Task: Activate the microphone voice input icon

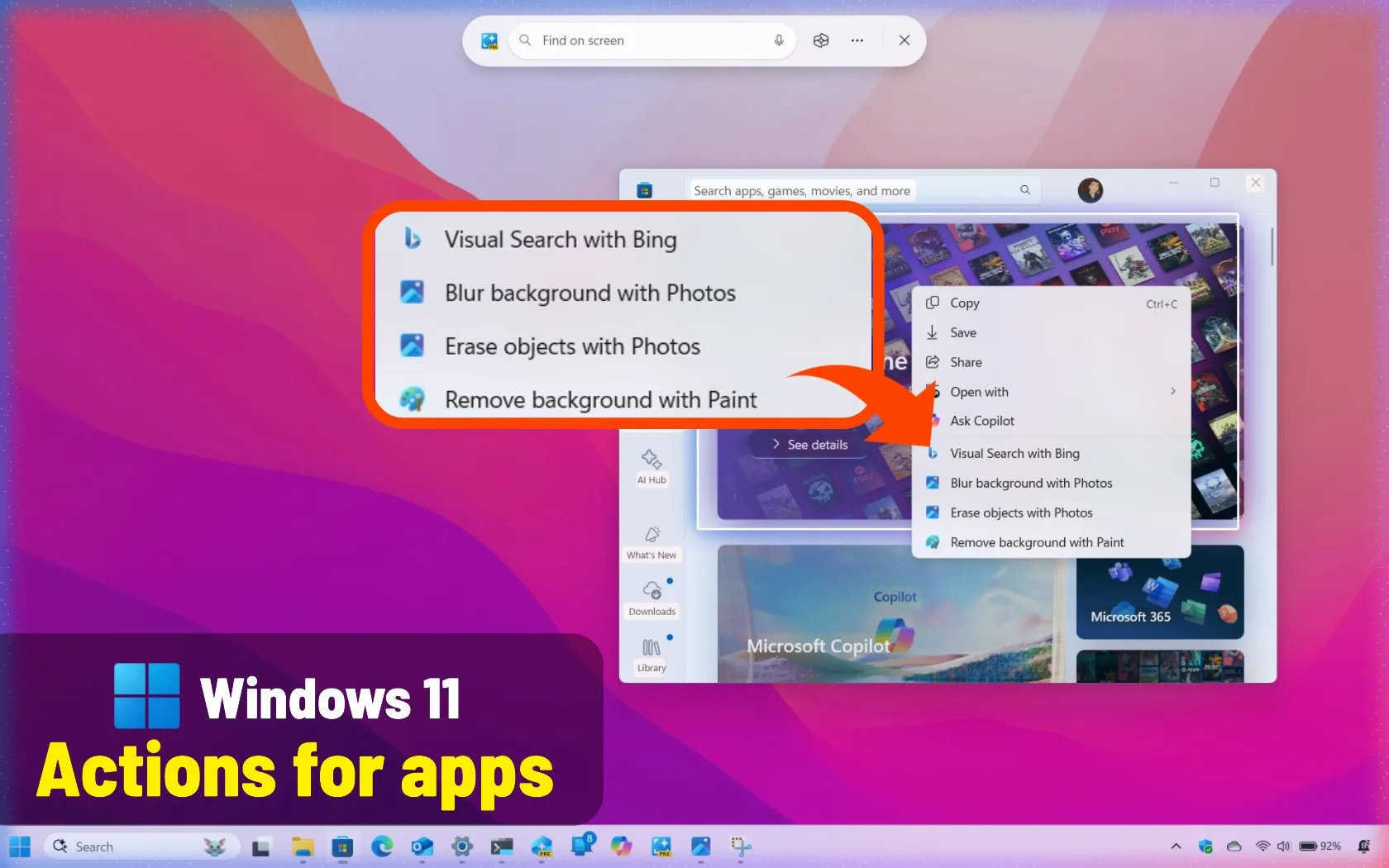Action: coord(779,41)
